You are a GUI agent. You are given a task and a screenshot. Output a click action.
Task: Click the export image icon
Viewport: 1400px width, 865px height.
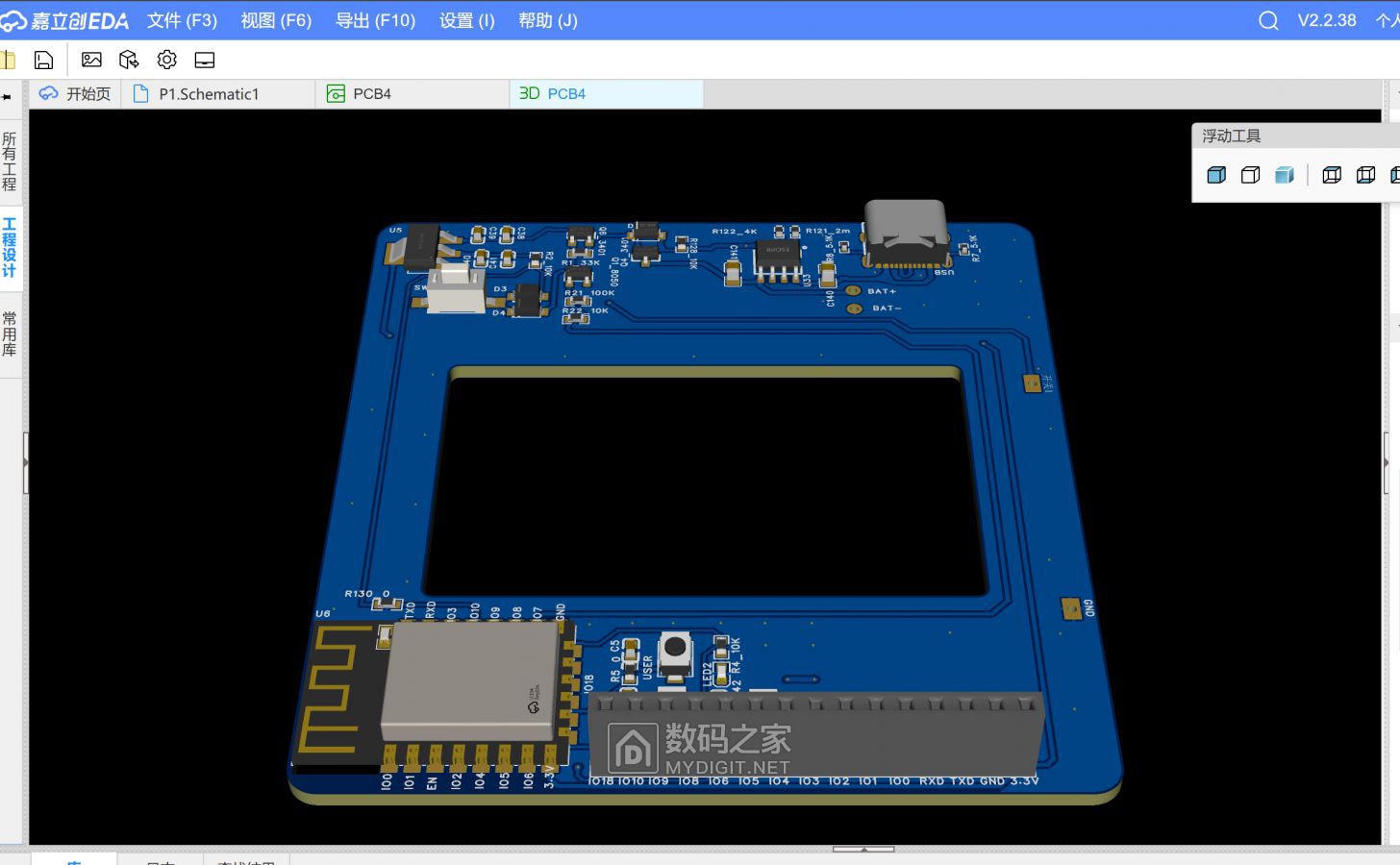(91, 60)
